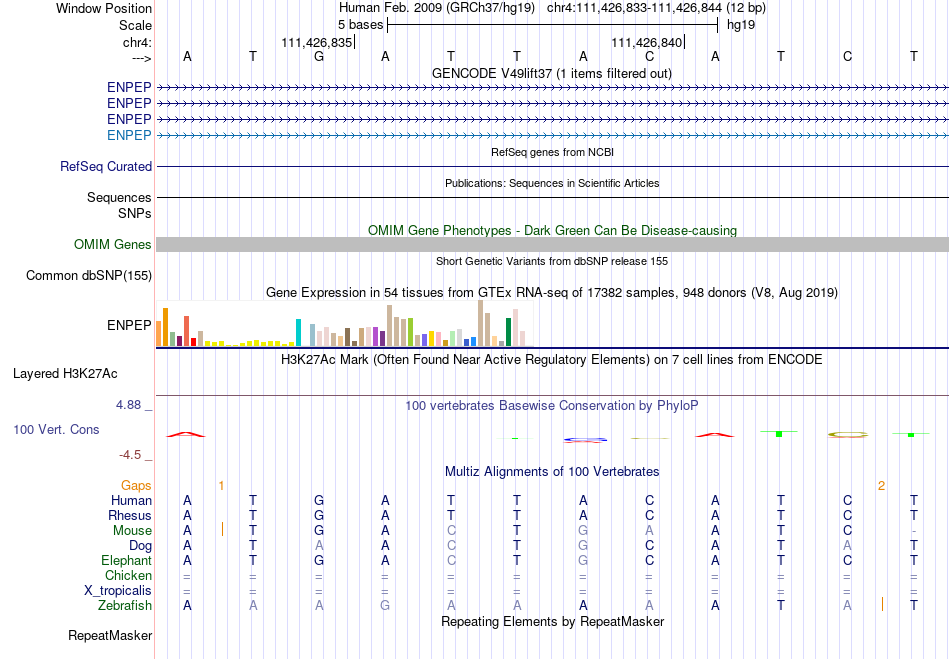The width and height of the screenshot is (950, 659).
Task: Select the Chicken species label
Action: click(128, 575)
